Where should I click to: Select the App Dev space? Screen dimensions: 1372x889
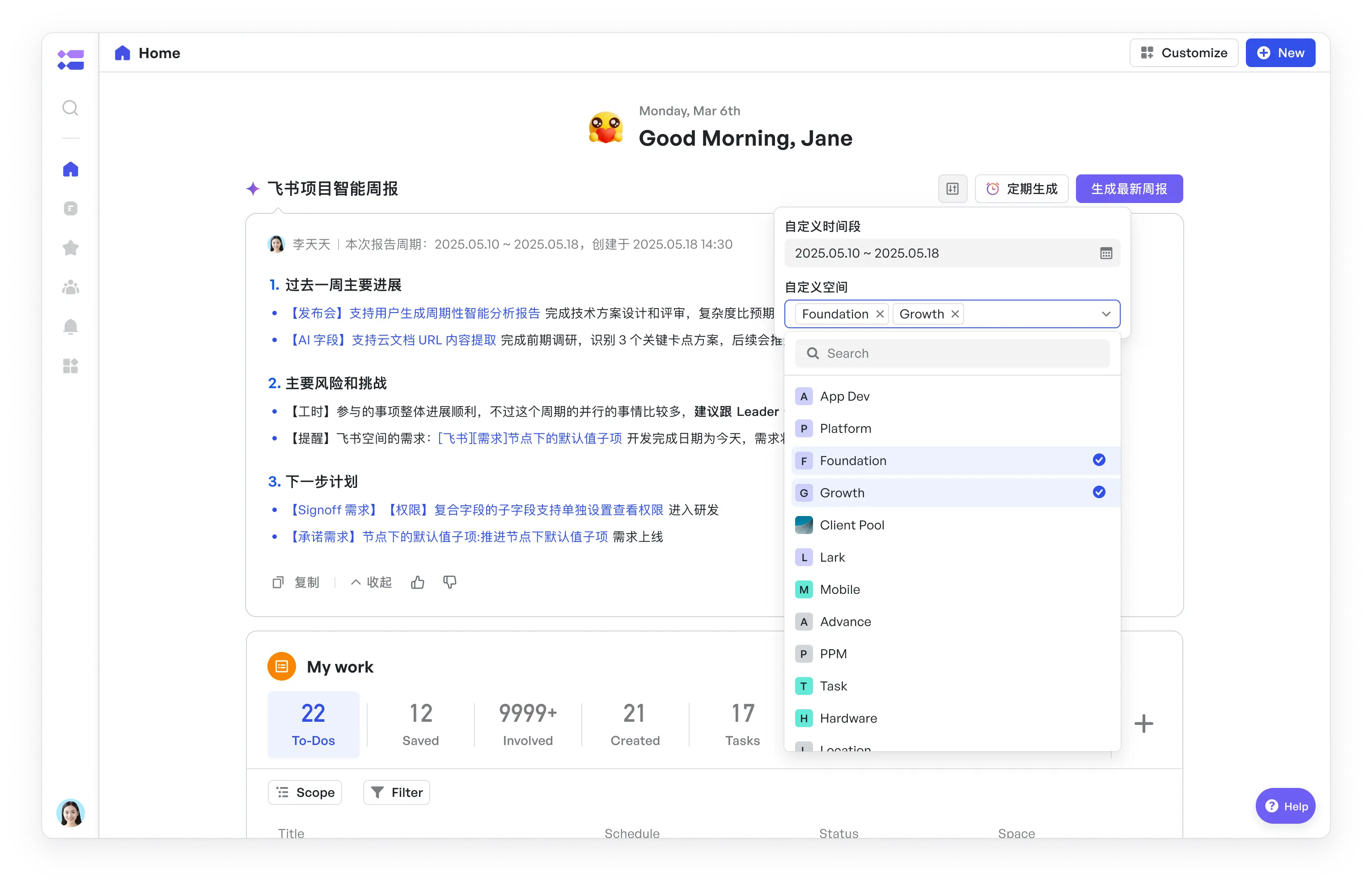pyautogui.click(x=956, y=396)
